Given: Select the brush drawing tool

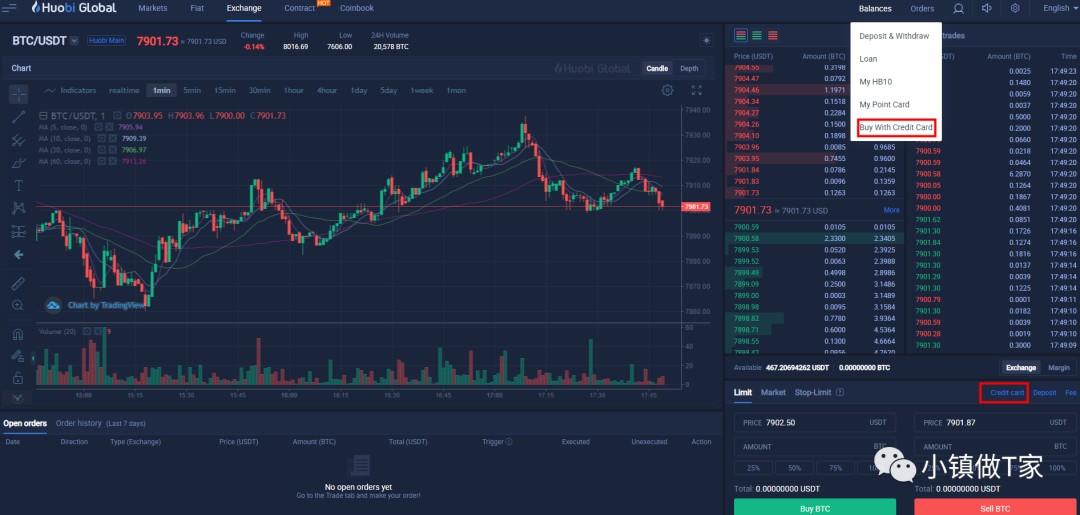Looking at the screenshot, I should point(19,162).
